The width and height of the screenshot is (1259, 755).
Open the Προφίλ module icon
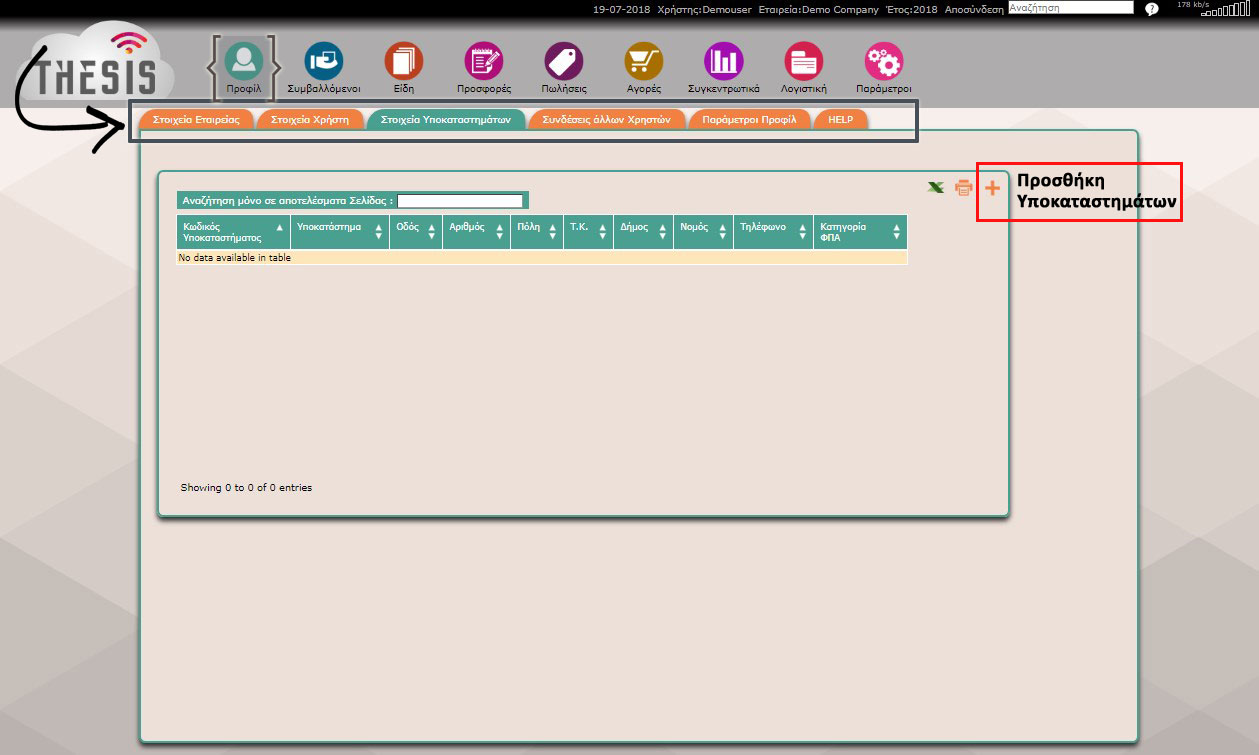point(243,61)
